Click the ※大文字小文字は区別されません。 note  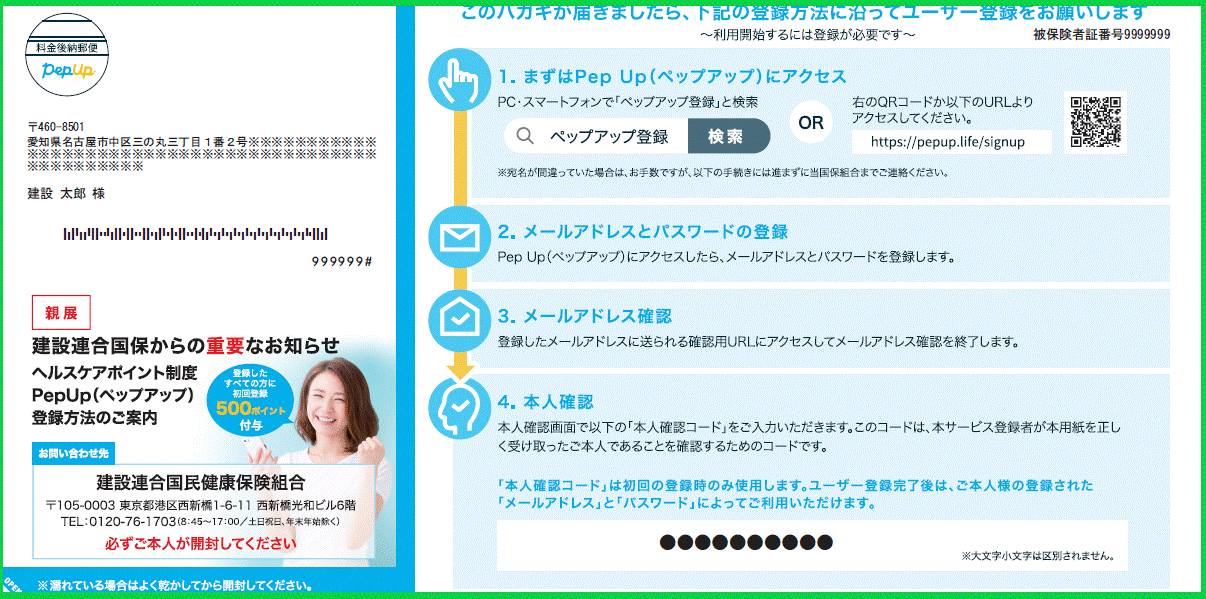(1038, 555)
